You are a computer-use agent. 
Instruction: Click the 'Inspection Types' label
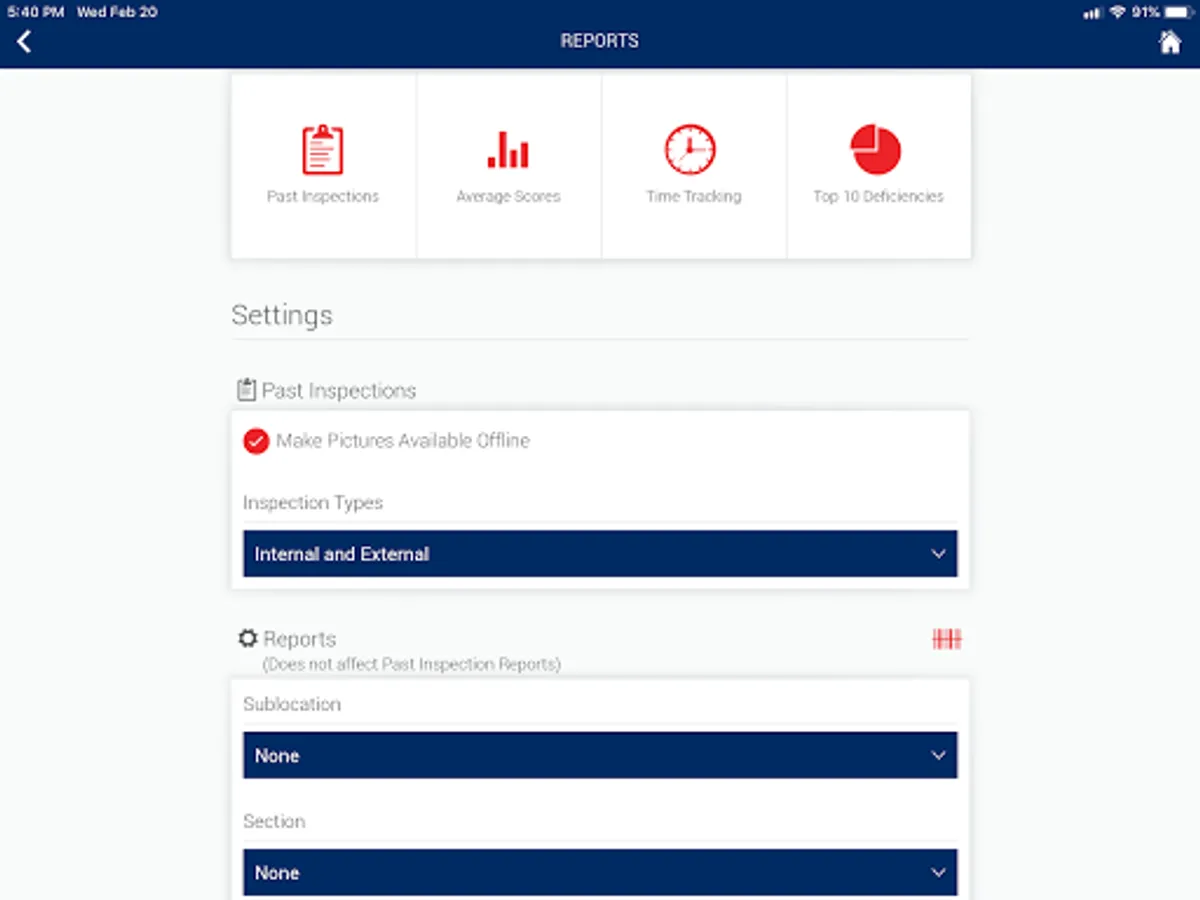point(313,502)
